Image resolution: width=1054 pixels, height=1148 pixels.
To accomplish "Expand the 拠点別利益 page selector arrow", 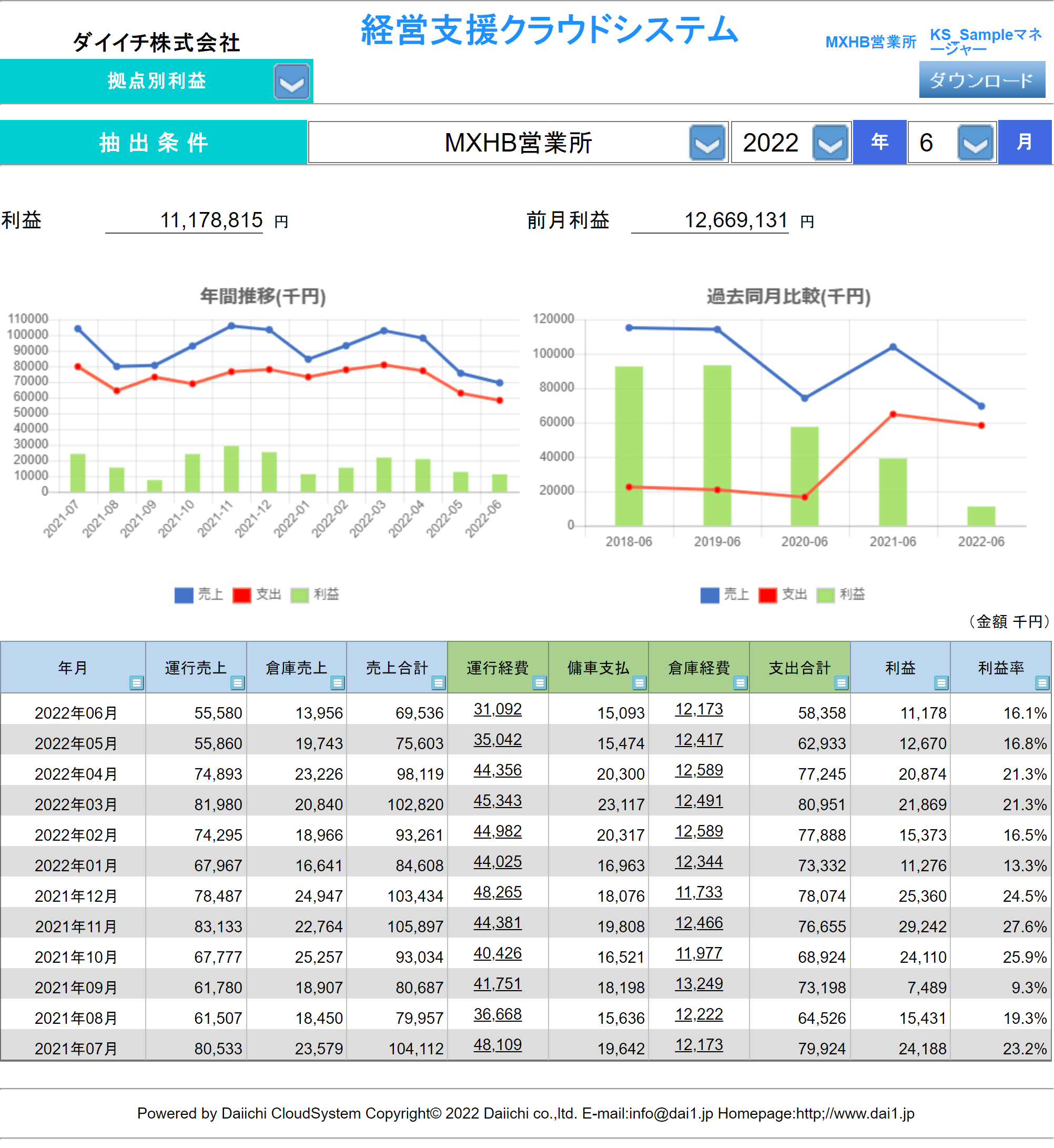I will (293, 82).
